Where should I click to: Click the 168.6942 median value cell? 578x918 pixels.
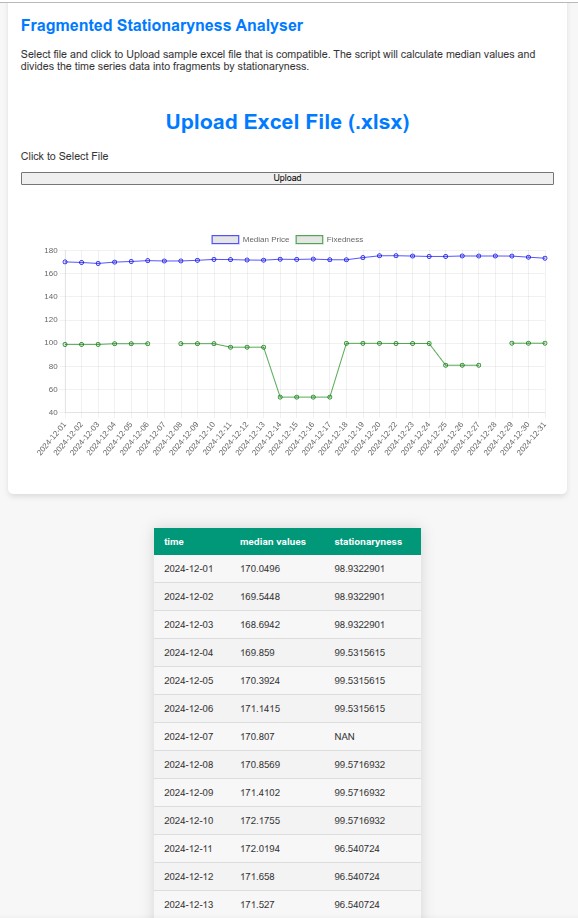point(260,625)
